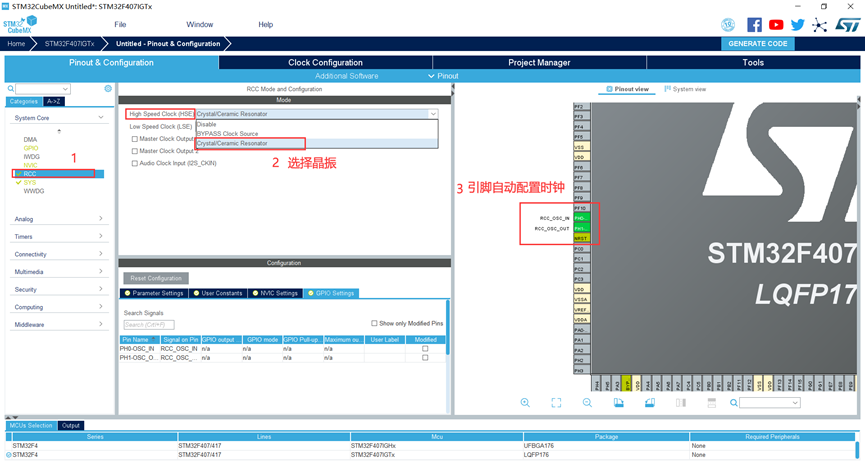Click the zoom in magnifier icon
Viewport: 865px width, 465px height.
point(525,402)
